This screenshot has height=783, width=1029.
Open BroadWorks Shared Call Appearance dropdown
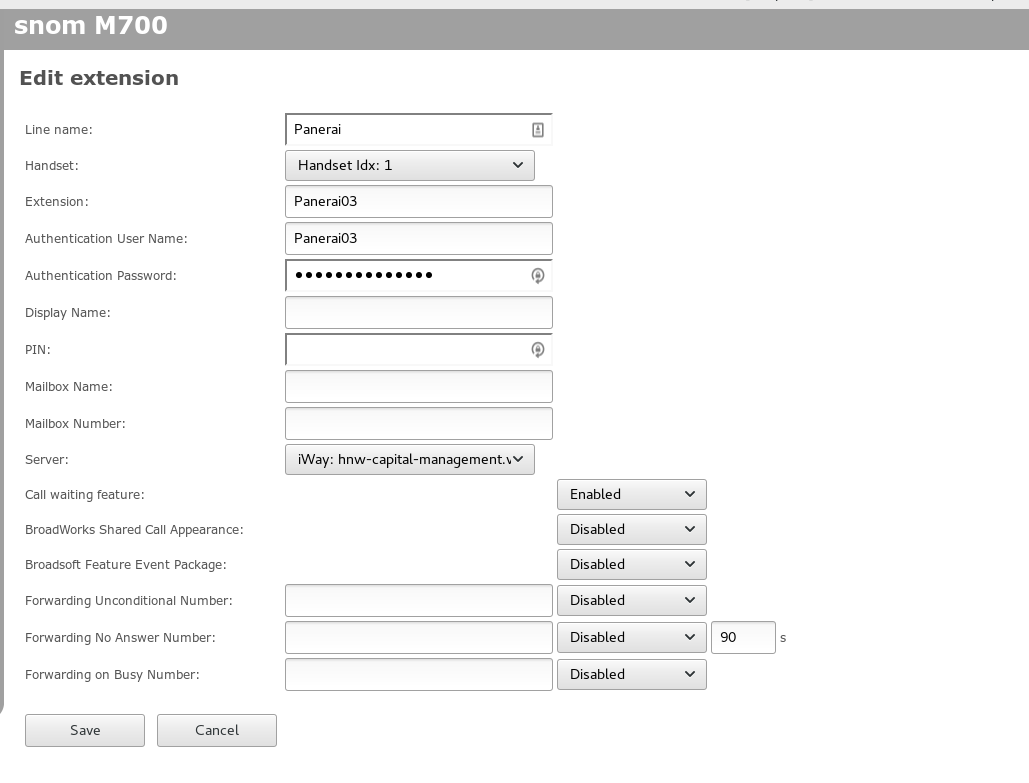pos(631,529)
